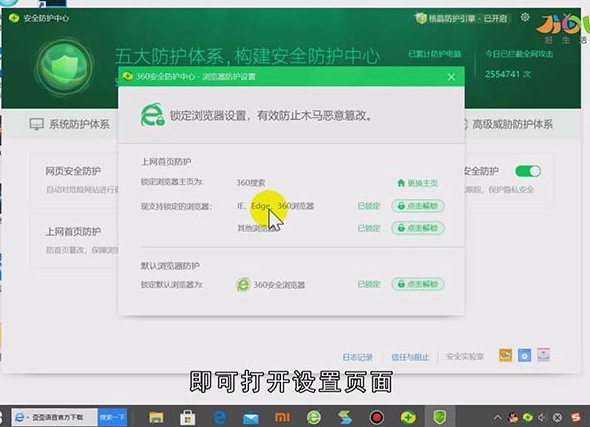Open the 日志记录 link

pyautogui.click(x=357, y=357)
